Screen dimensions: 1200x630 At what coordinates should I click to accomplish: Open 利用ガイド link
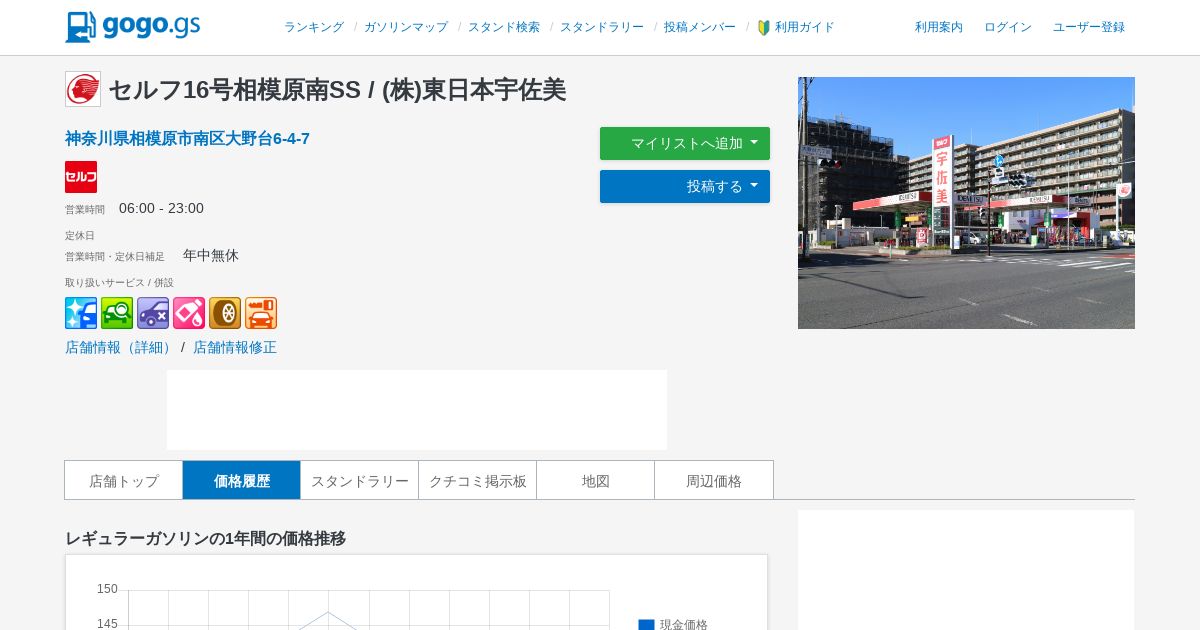point(805,27)
